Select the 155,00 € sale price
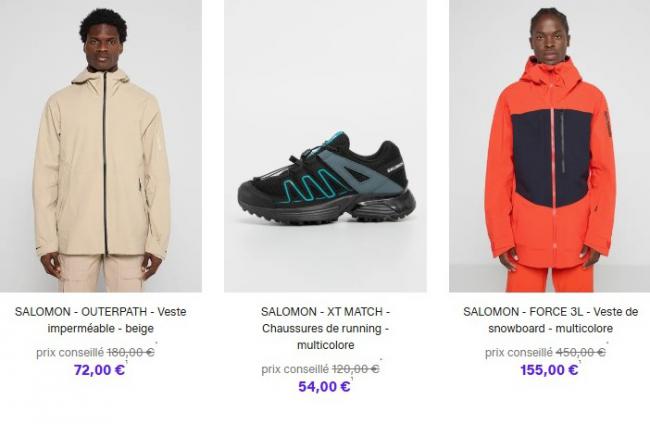The image size is (650, 424). pyautogui.click(x=549, y=370)
